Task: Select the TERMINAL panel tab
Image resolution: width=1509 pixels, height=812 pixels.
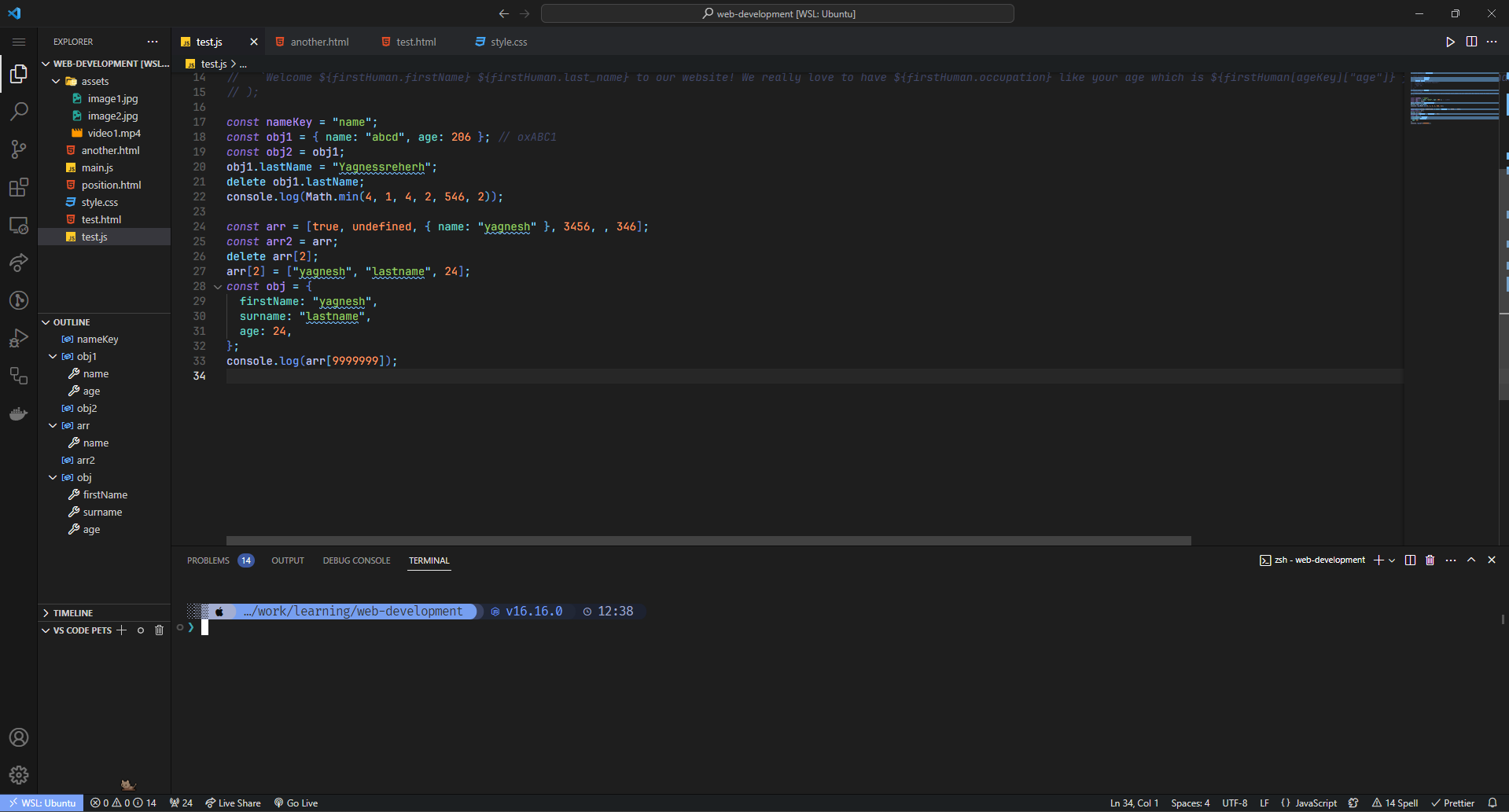Action: click(x=429, y=560)
